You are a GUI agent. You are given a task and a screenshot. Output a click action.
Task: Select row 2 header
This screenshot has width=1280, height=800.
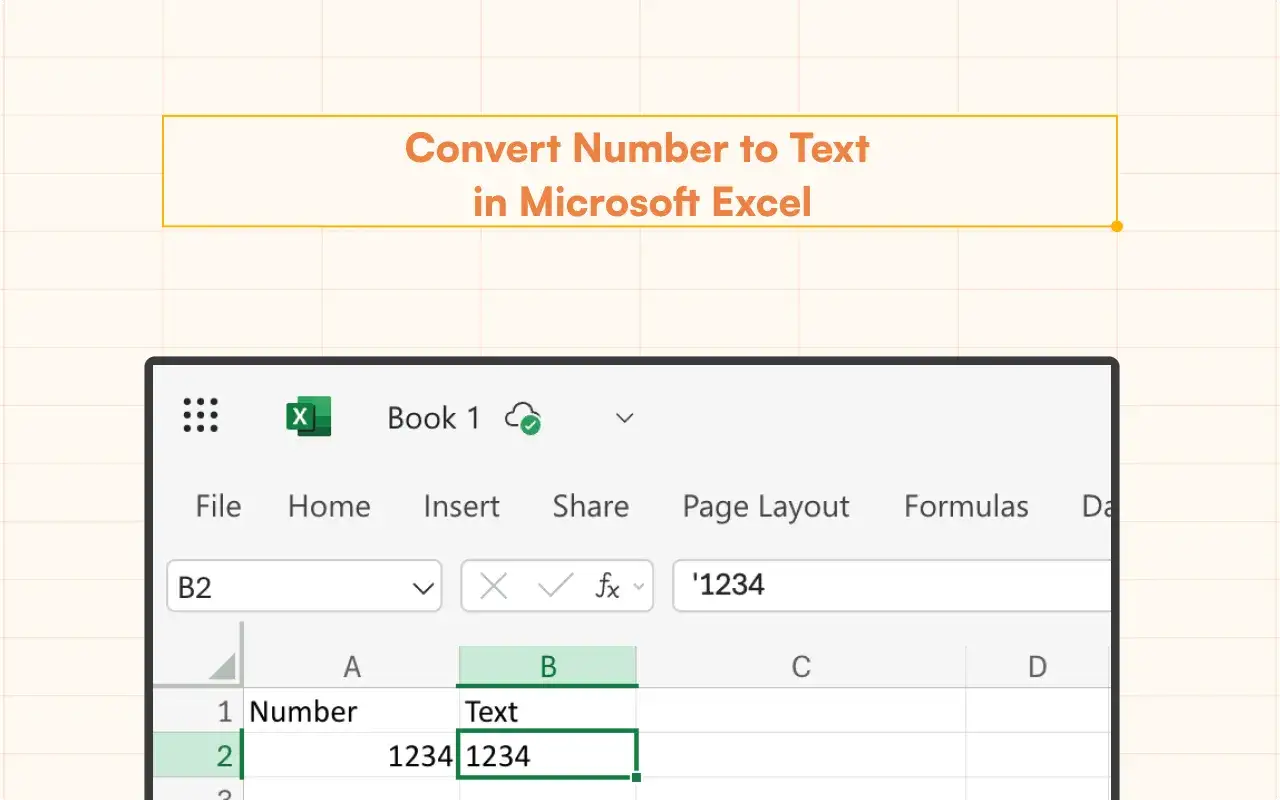pos(198,756)
